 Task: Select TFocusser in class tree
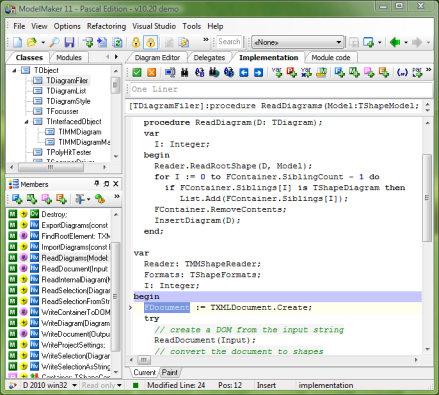(62, 111)
